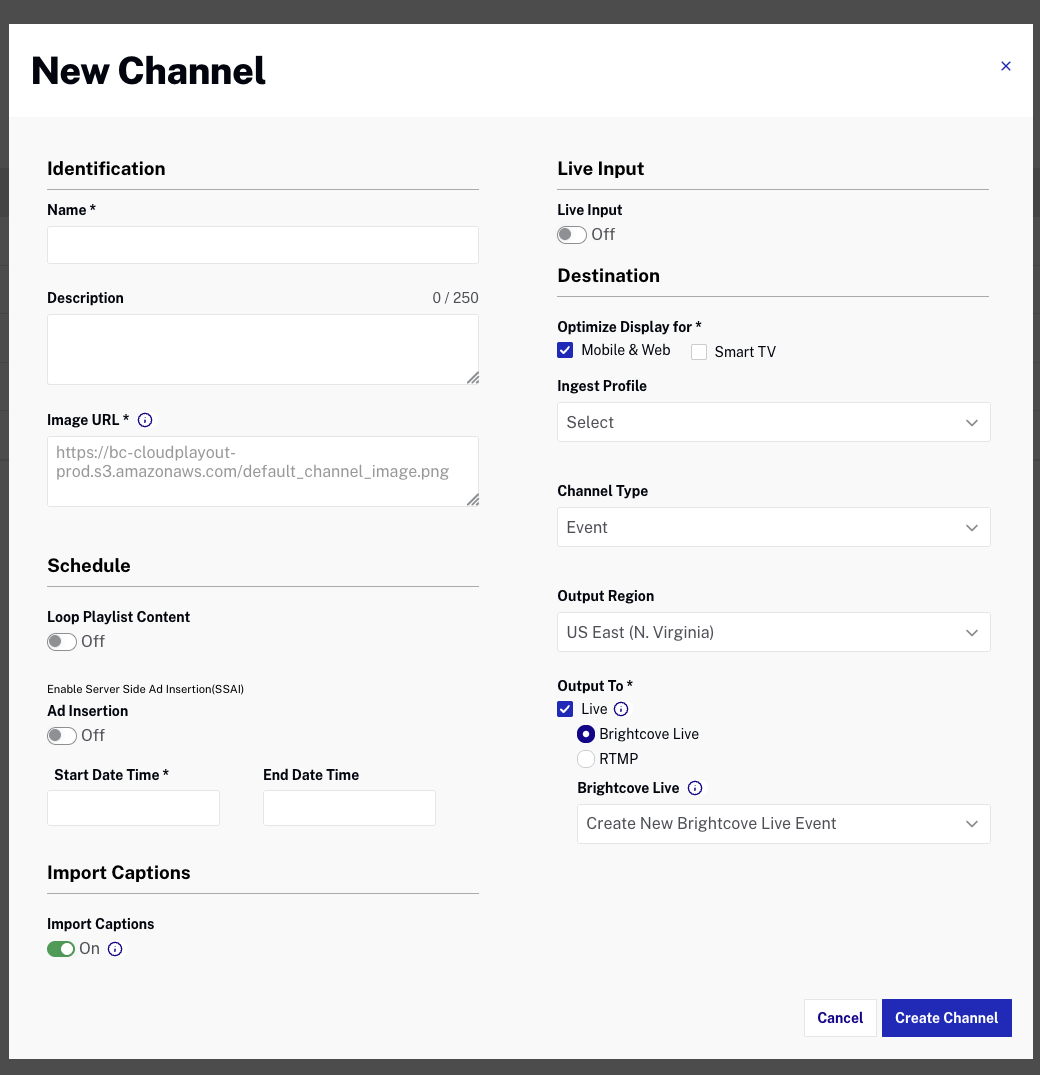
Task: Enable the Ad Insertion toggle
Action: (61, 735)
